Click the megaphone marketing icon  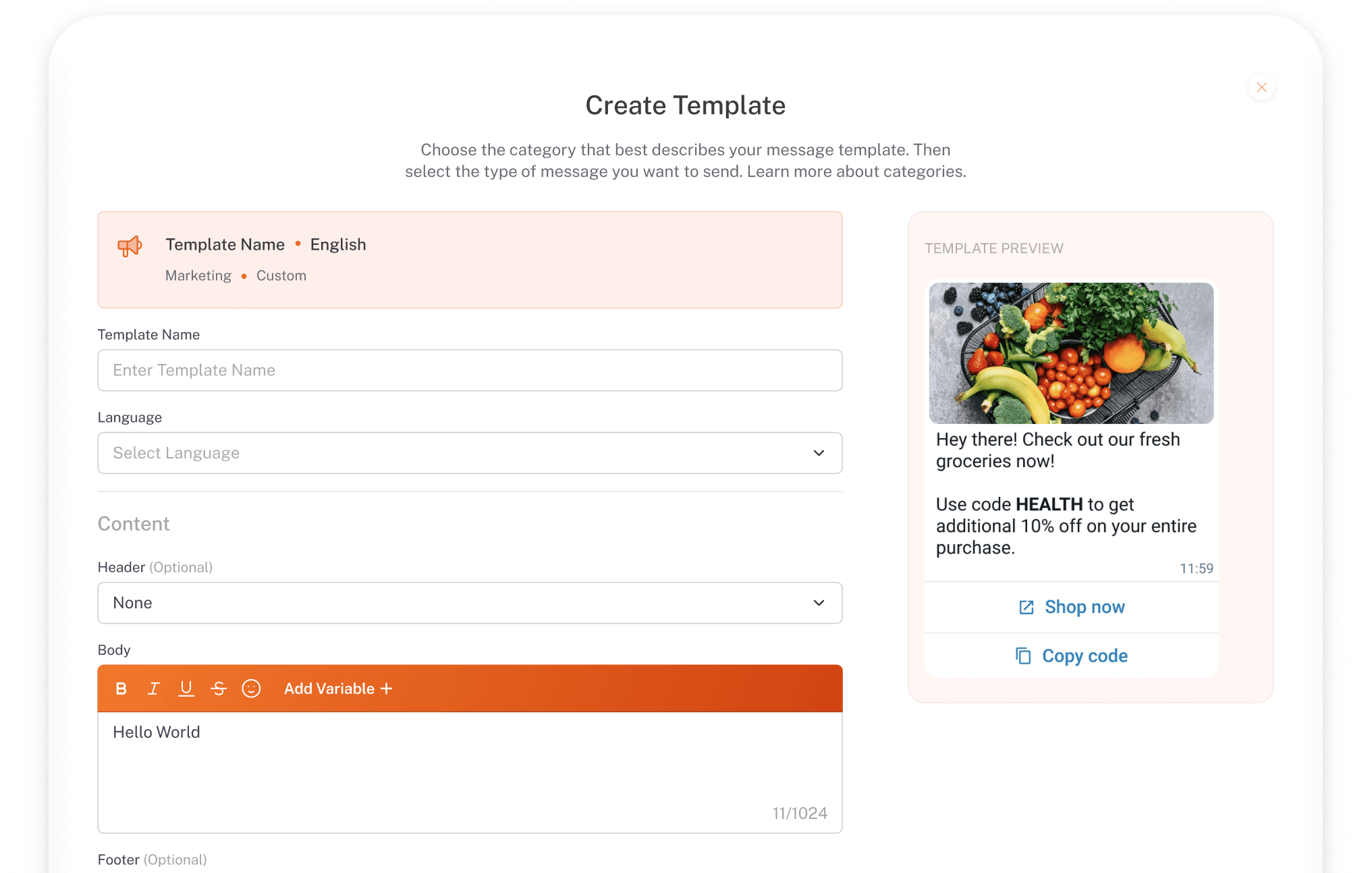pyautogui.click(x=130, y=246)
